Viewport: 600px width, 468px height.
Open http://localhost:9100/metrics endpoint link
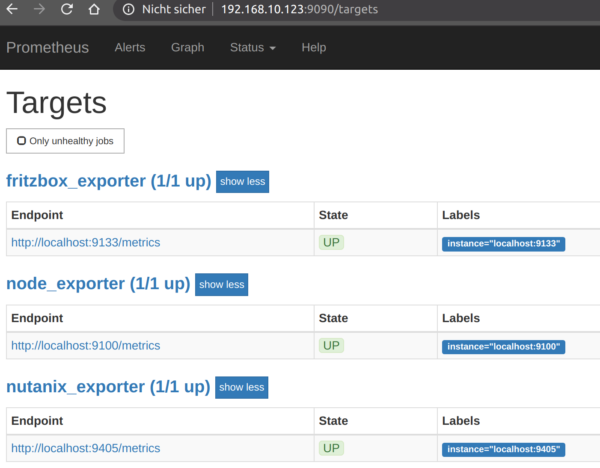[x=86, y=346]
